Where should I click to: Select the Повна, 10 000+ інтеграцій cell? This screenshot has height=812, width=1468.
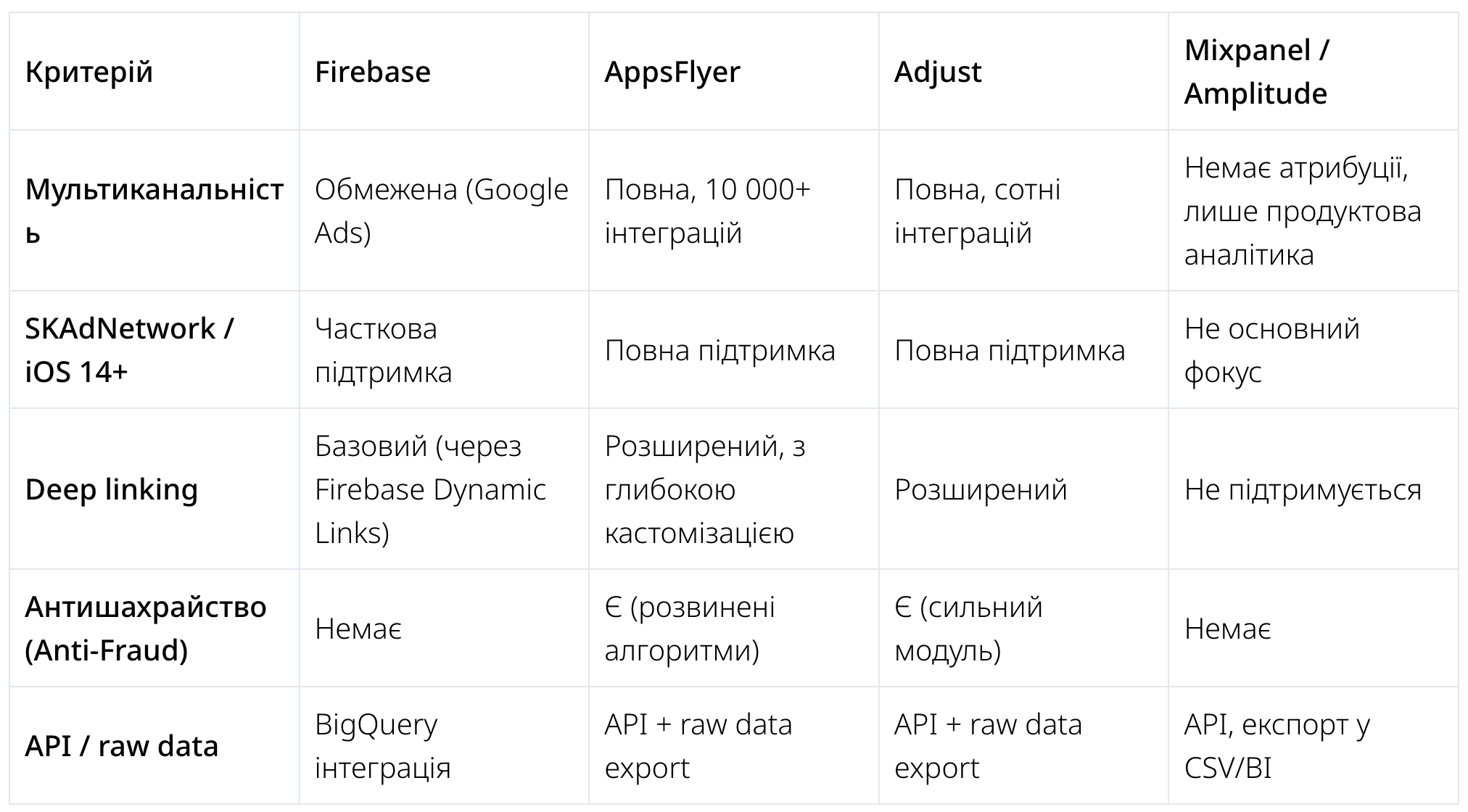pos(707,211)
